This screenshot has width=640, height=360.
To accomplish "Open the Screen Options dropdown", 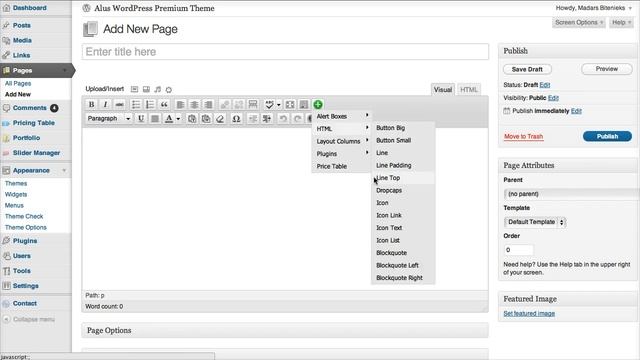I will click(579, 22).
